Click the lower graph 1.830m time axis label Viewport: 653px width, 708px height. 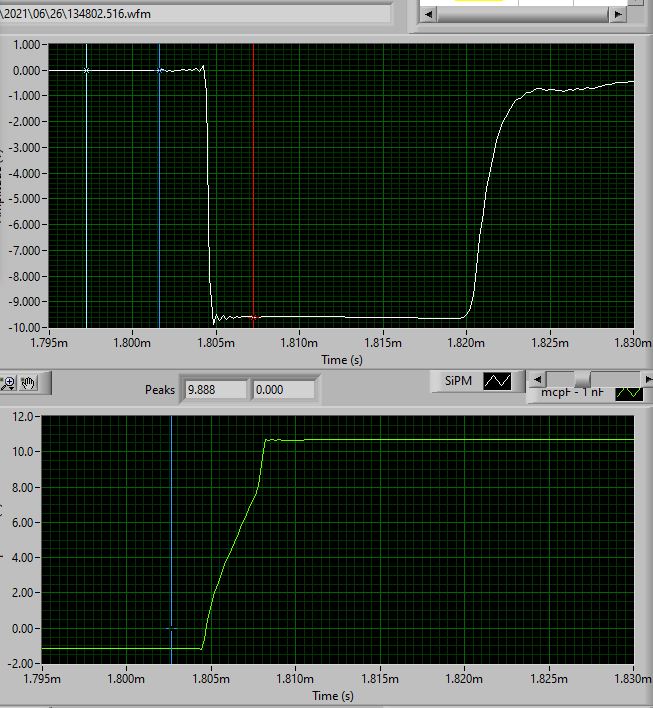633,679
